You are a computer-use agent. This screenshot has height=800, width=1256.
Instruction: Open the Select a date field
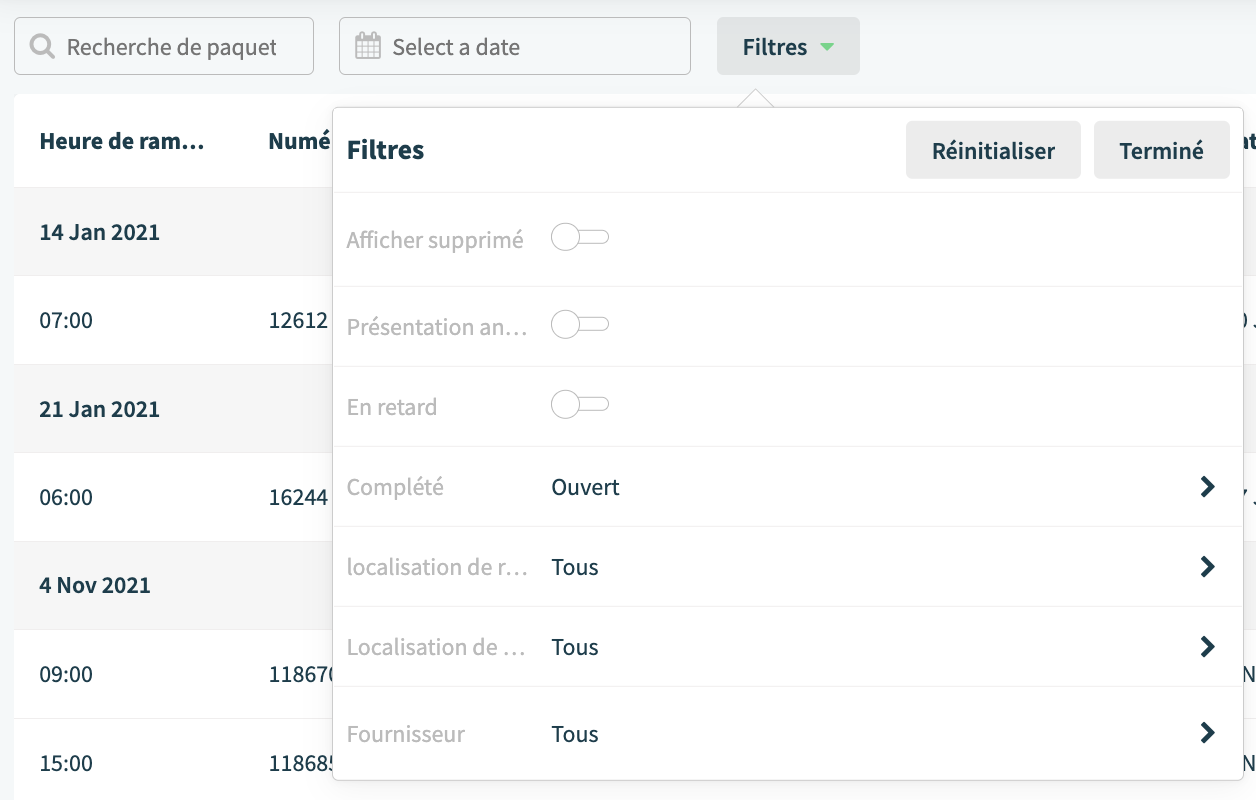(x=515, y=46)
